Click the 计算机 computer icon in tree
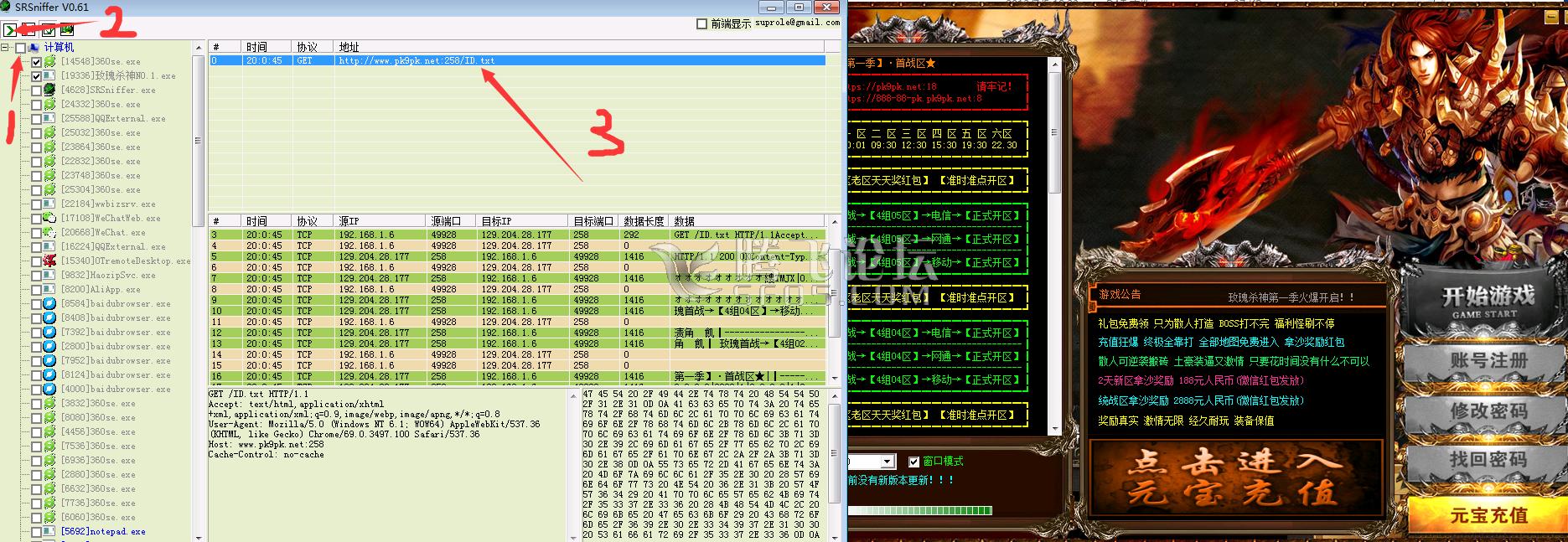 pos(34,48)
